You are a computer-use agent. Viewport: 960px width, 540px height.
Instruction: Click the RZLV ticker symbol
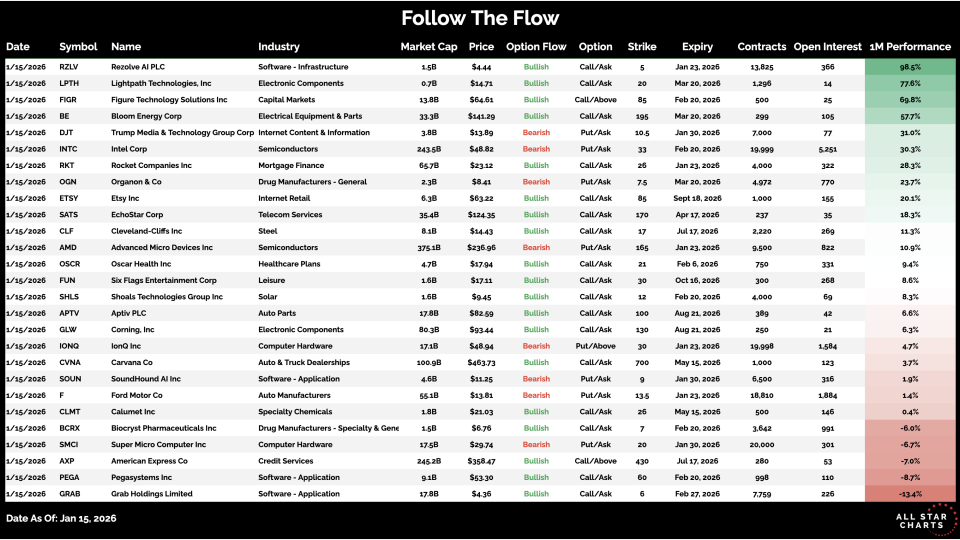[x=70, y=67]
